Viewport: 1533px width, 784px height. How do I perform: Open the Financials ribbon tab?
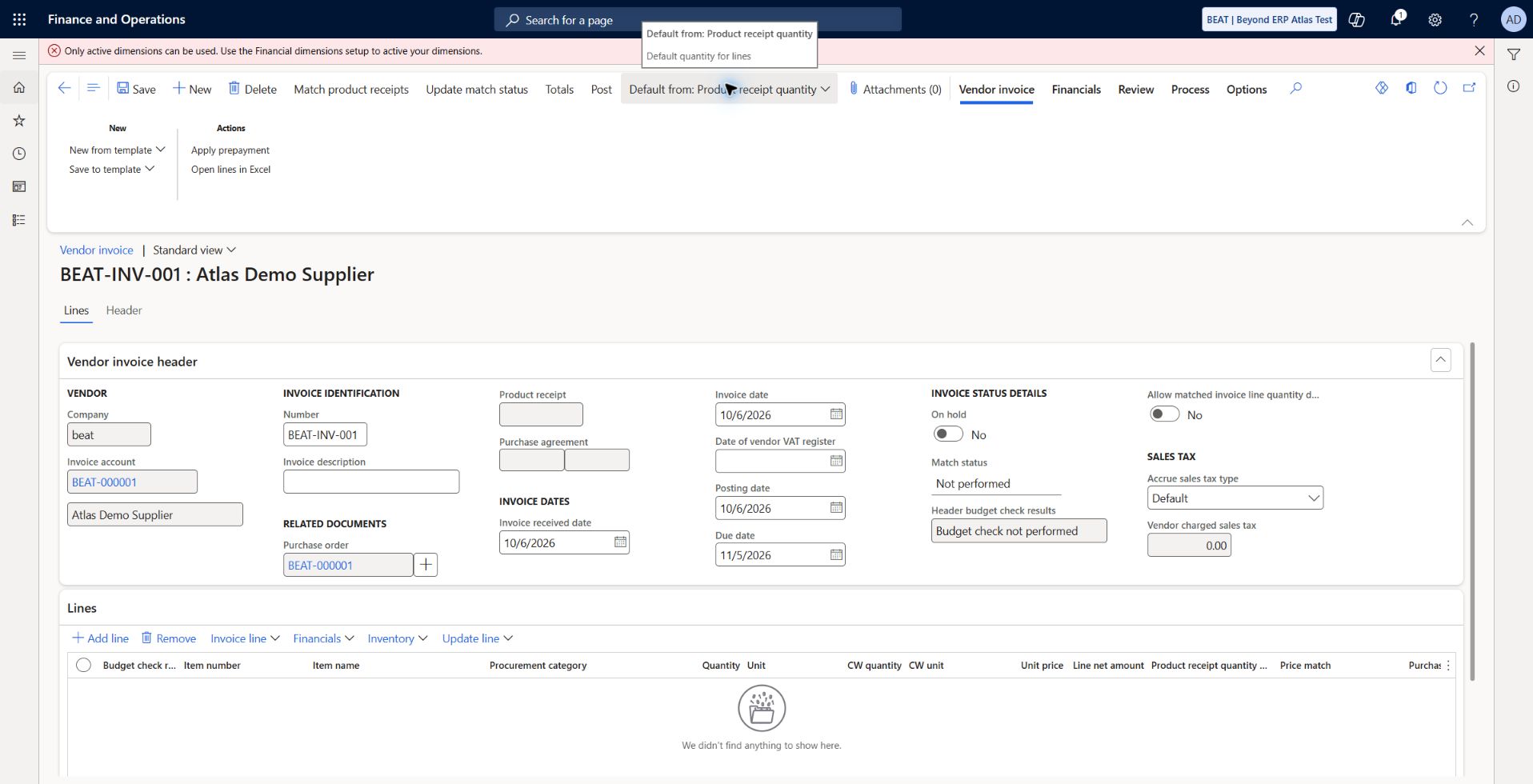point(1076,89)
